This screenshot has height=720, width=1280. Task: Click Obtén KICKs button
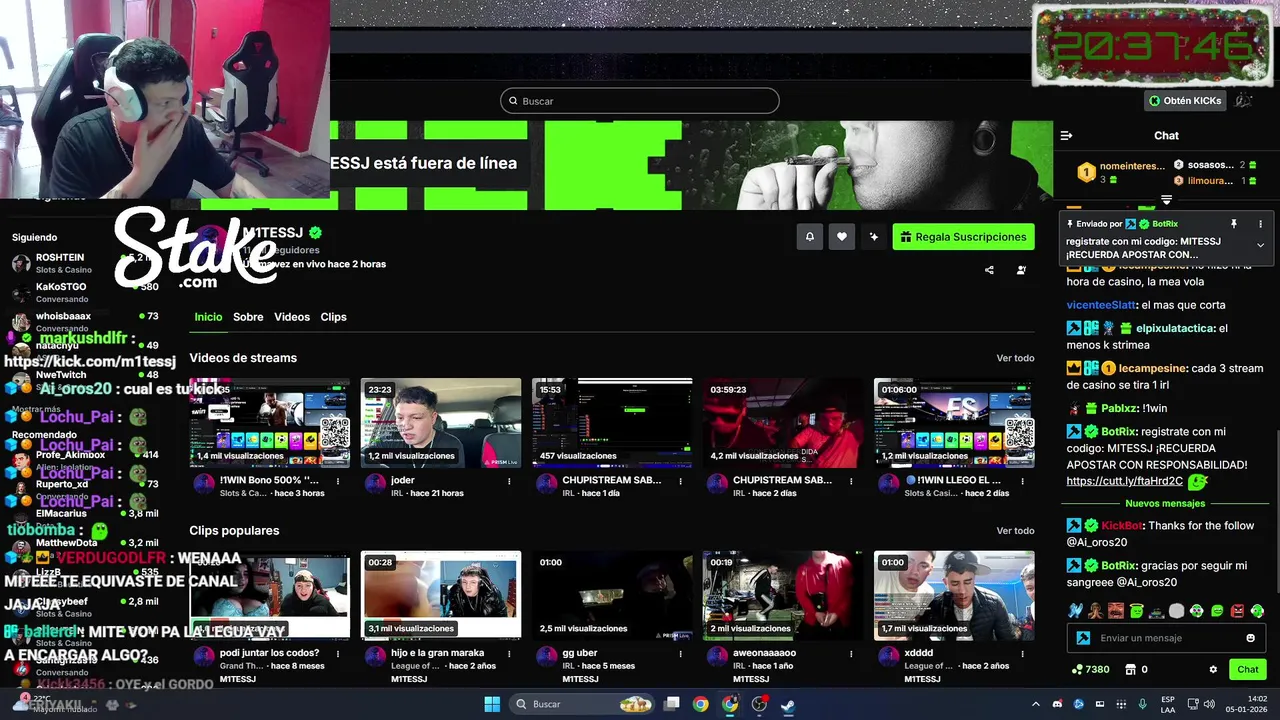1185,101
